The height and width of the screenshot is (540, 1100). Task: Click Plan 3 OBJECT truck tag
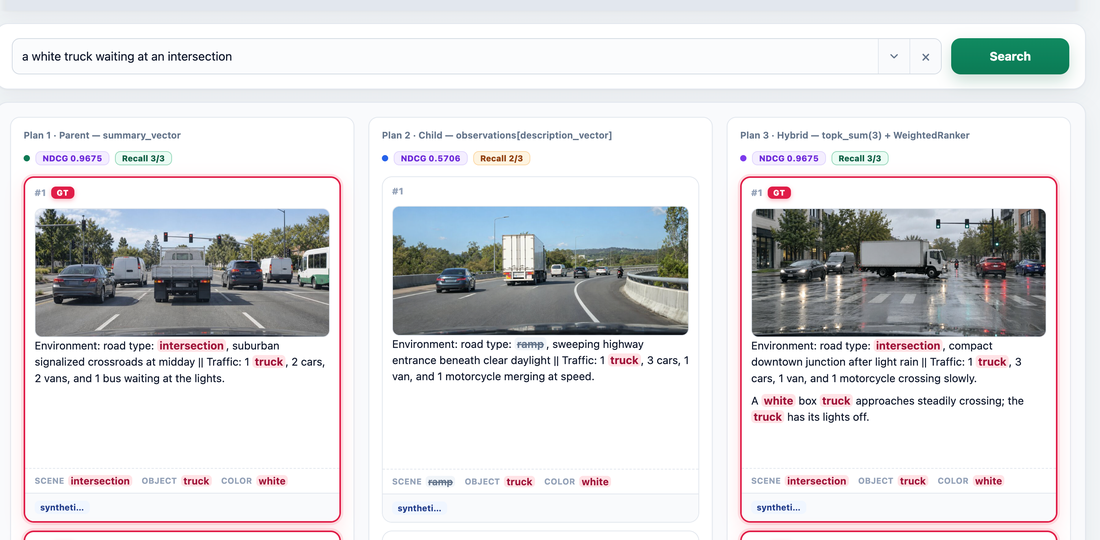913,481
